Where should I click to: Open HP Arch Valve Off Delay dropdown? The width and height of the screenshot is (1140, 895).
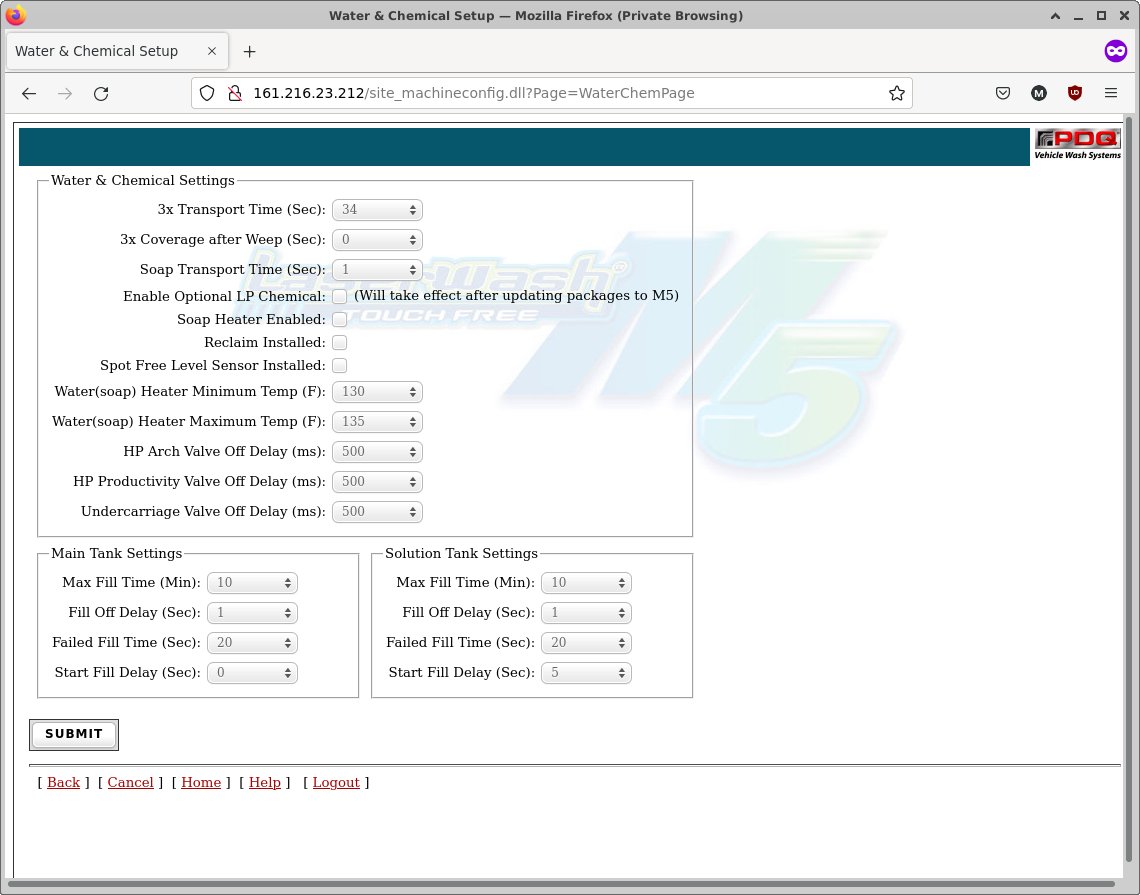[x=377, y=451]
